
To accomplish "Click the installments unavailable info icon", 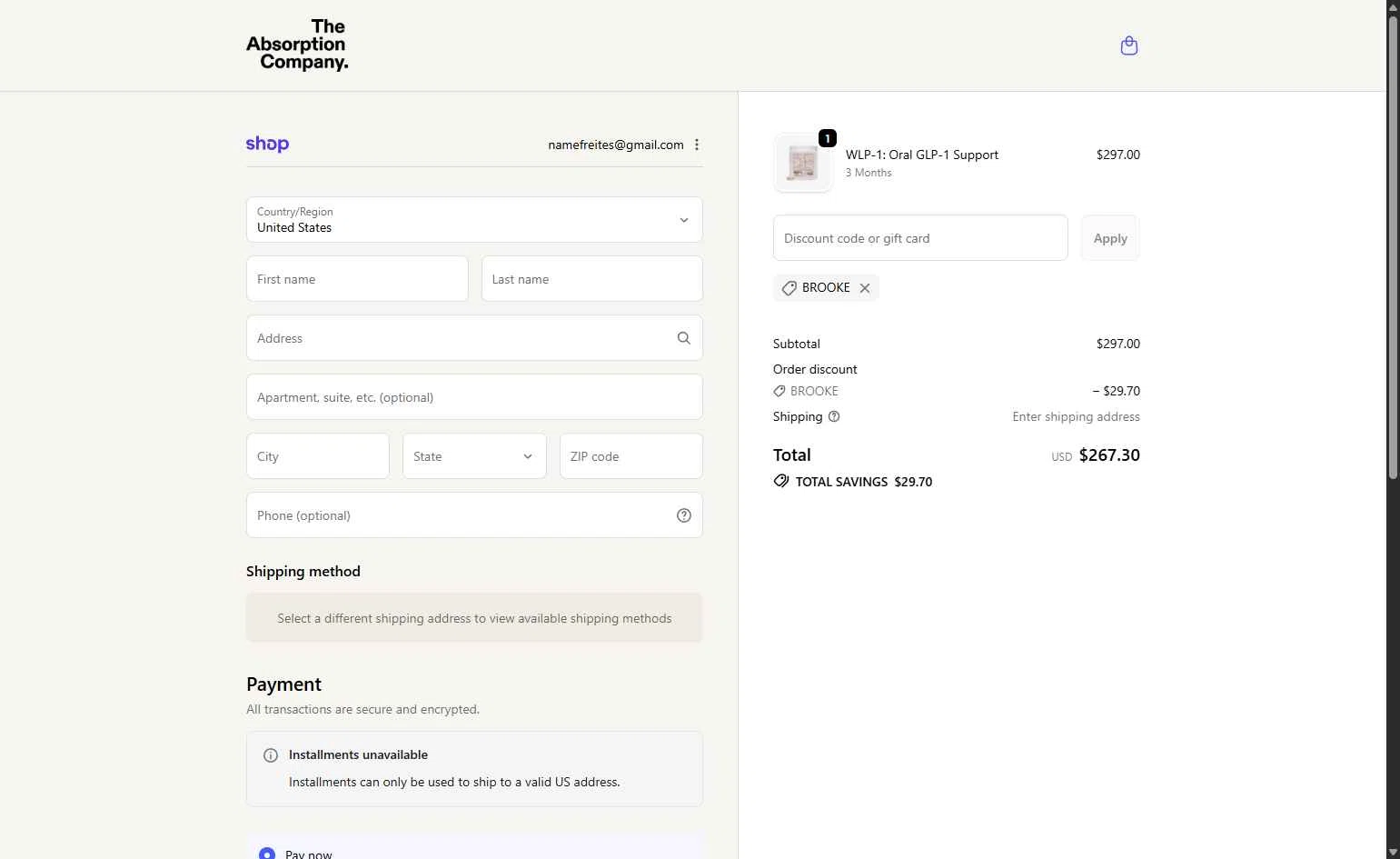I will (271, 755).
